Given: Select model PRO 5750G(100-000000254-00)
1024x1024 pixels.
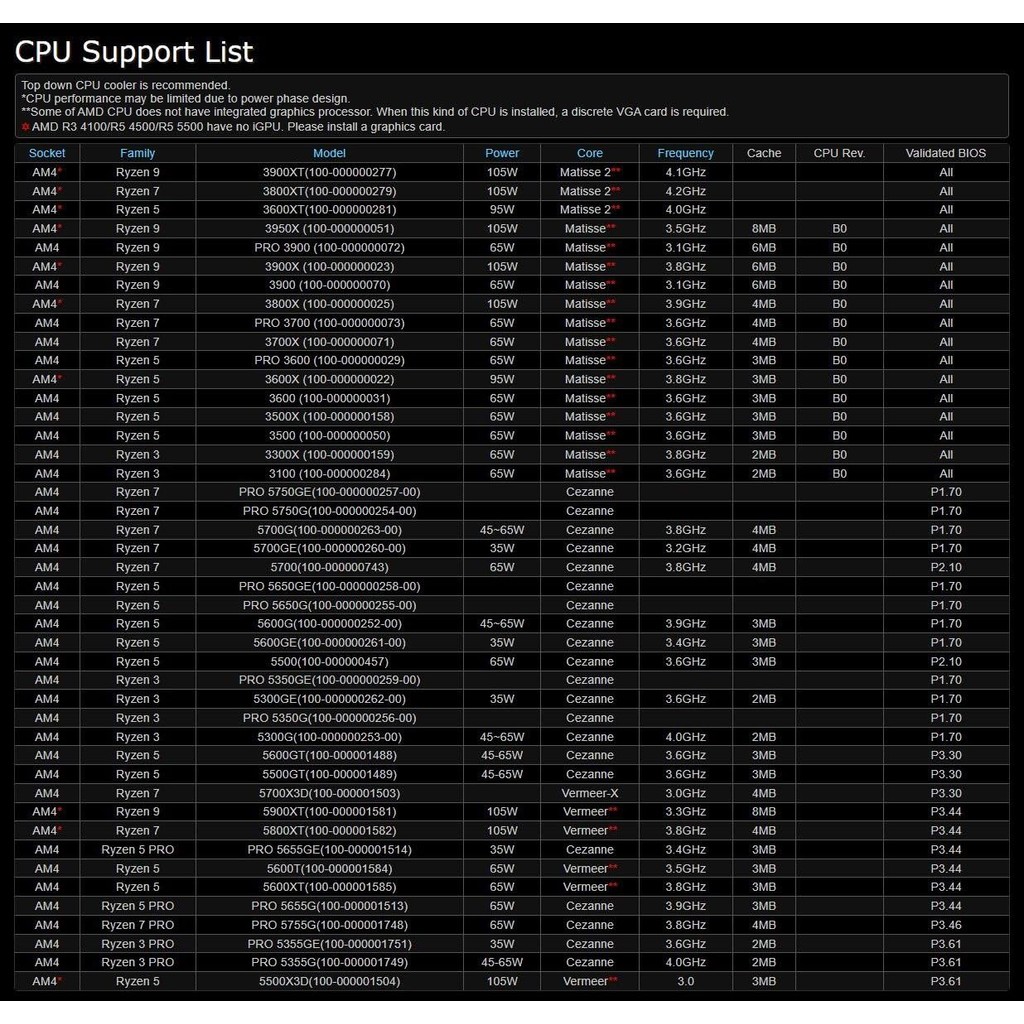Looking at the screenshot, I should tap(329, 511).
